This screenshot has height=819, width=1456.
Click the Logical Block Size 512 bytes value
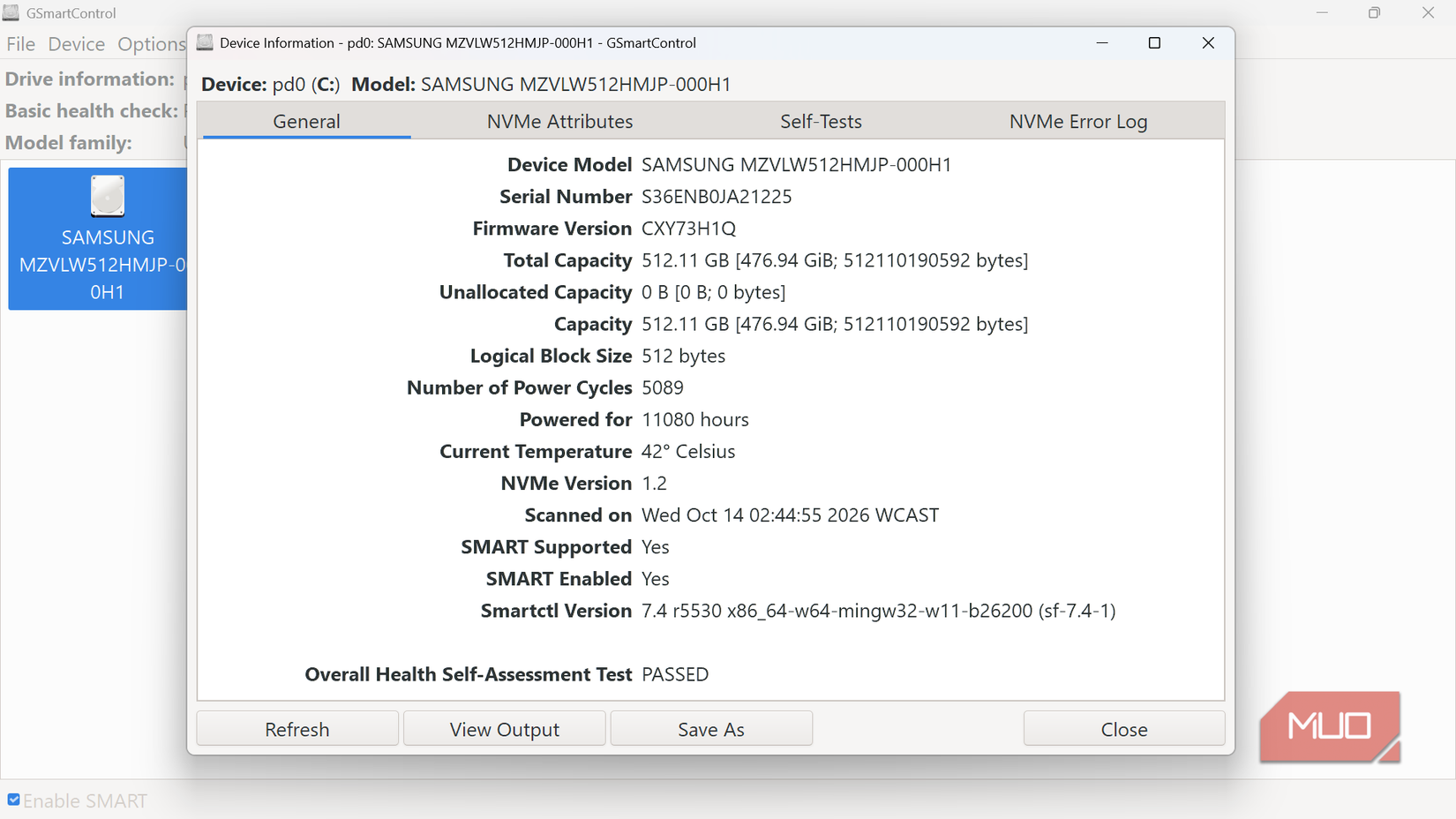684,356
